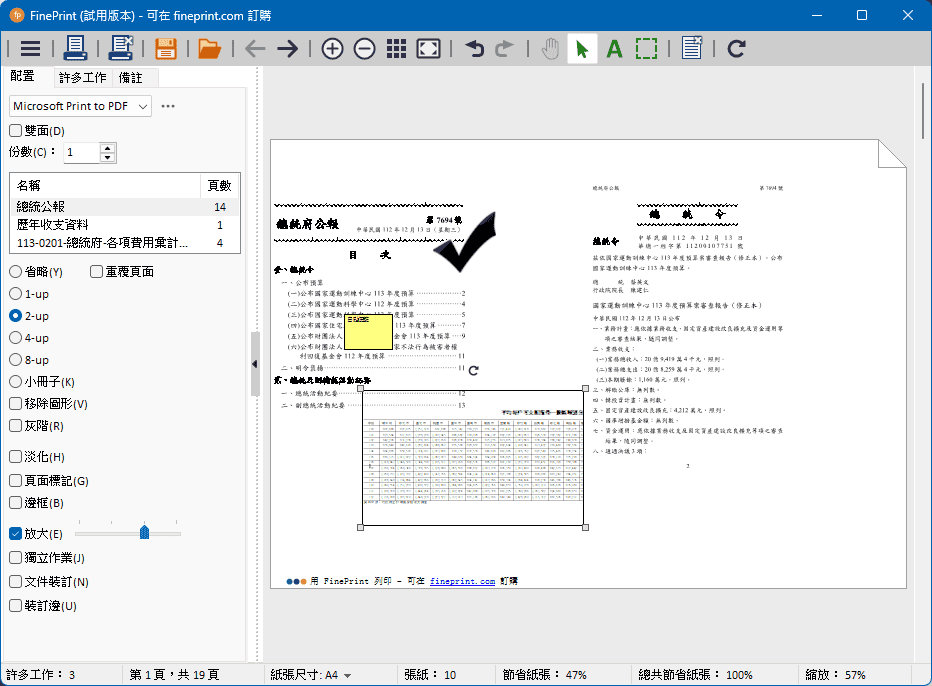Viewport: 932px width, 686px height.
Task: Switch to the 備註 tab
Action: coord(130,78)
